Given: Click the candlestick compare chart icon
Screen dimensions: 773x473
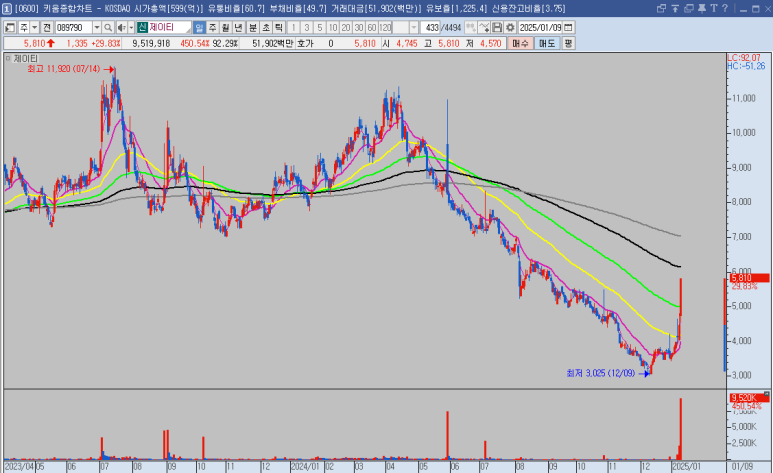Looking at the screenshot, I should pos(471,28).
